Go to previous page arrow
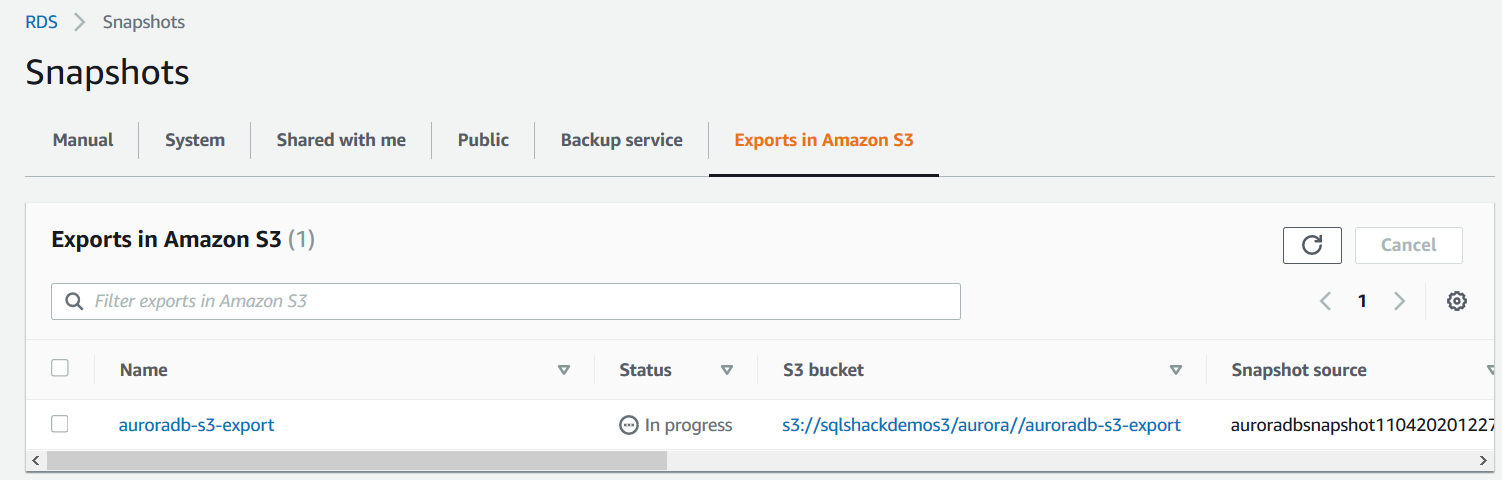This screenshot has width=1502, height=480. (1326, 301)
